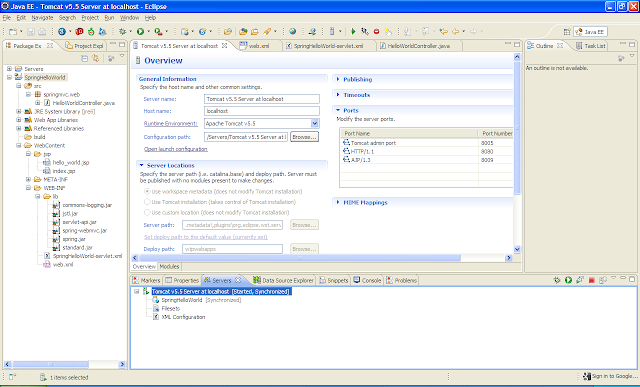Click the red Stop server icon in Servers view
The image size is (640, 387).
tap(591, 280)
